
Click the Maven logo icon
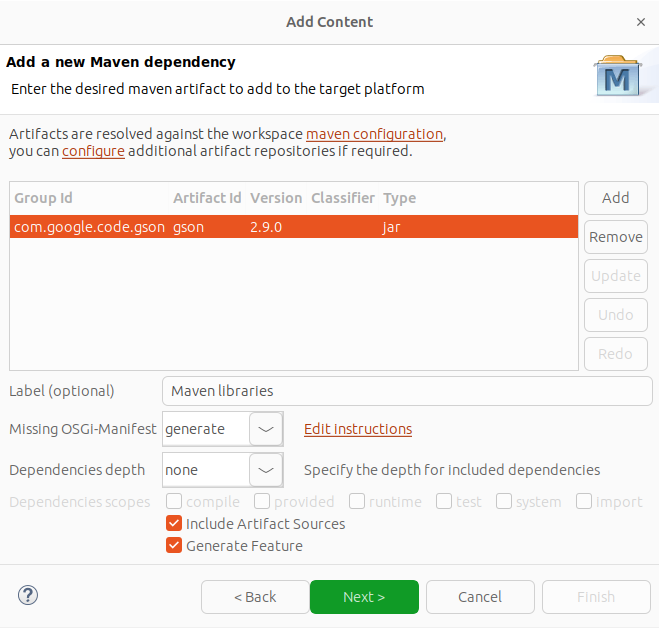[618, 76]
